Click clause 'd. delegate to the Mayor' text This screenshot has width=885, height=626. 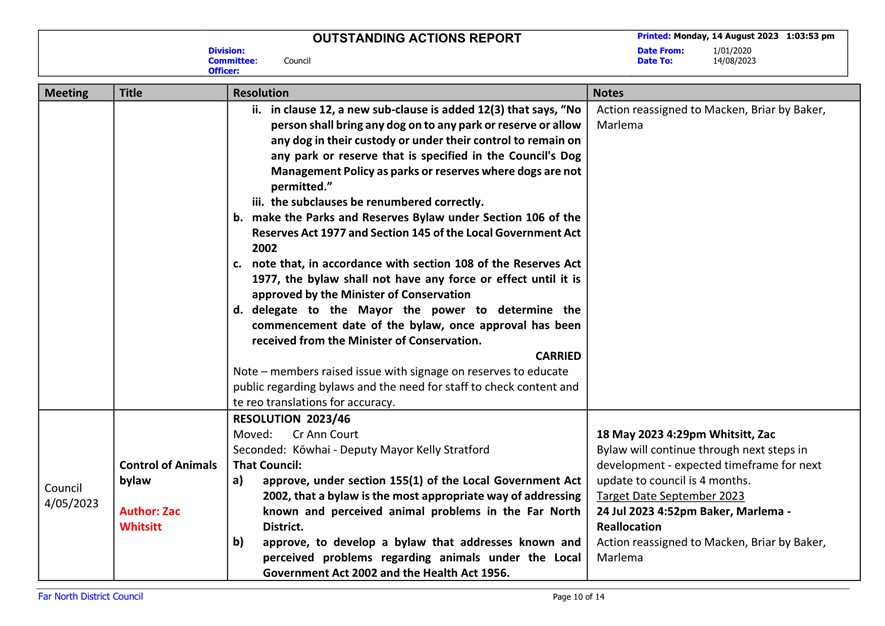coord(407,325)
